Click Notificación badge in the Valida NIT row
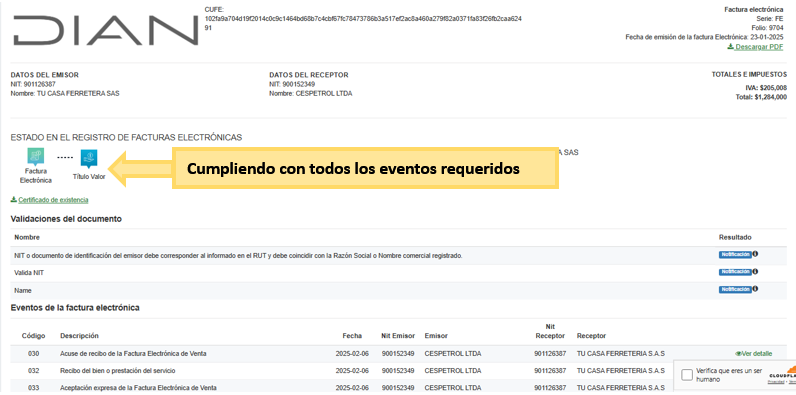796x395 pixels. click(735, 272)
